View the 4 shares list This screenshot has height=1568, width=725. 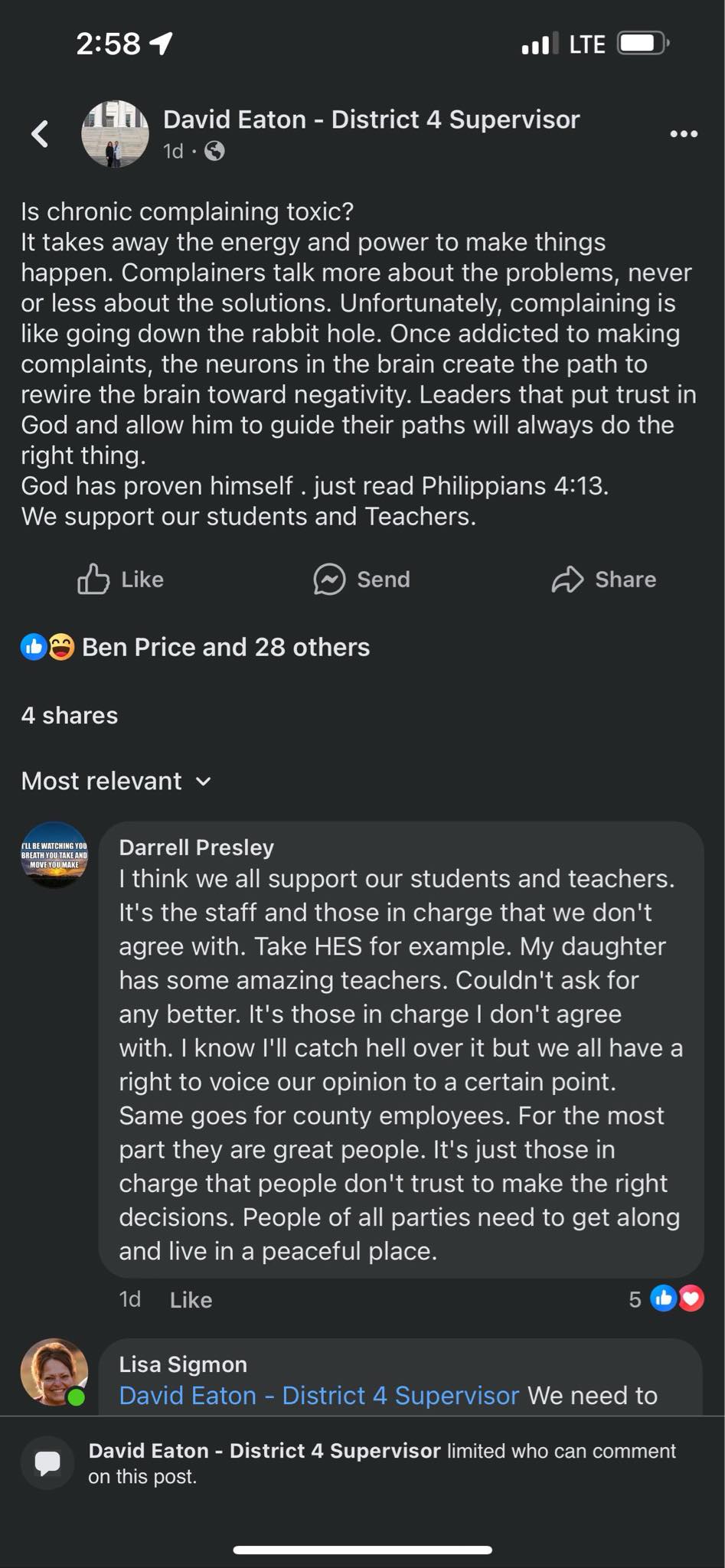coord(70,716)
